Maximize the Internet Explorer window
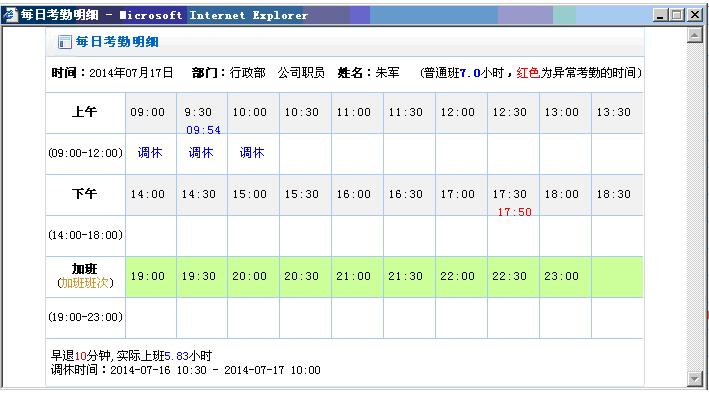This screenshot has height=400, width=709. [x=678, y=15]
